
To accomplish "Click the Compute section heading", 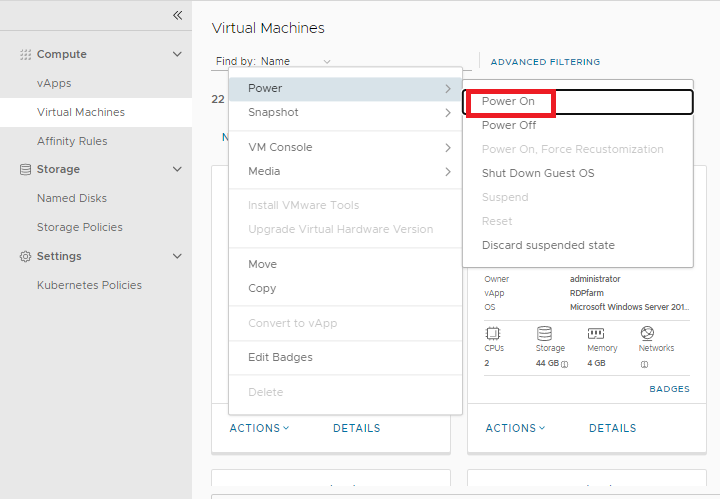I will pyautogui.click(x=62, y=54).
